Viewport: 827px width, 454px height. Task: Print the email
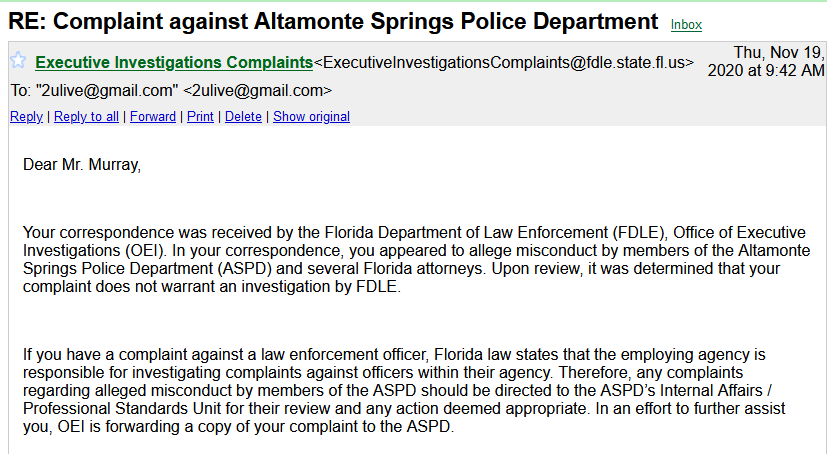200,117
